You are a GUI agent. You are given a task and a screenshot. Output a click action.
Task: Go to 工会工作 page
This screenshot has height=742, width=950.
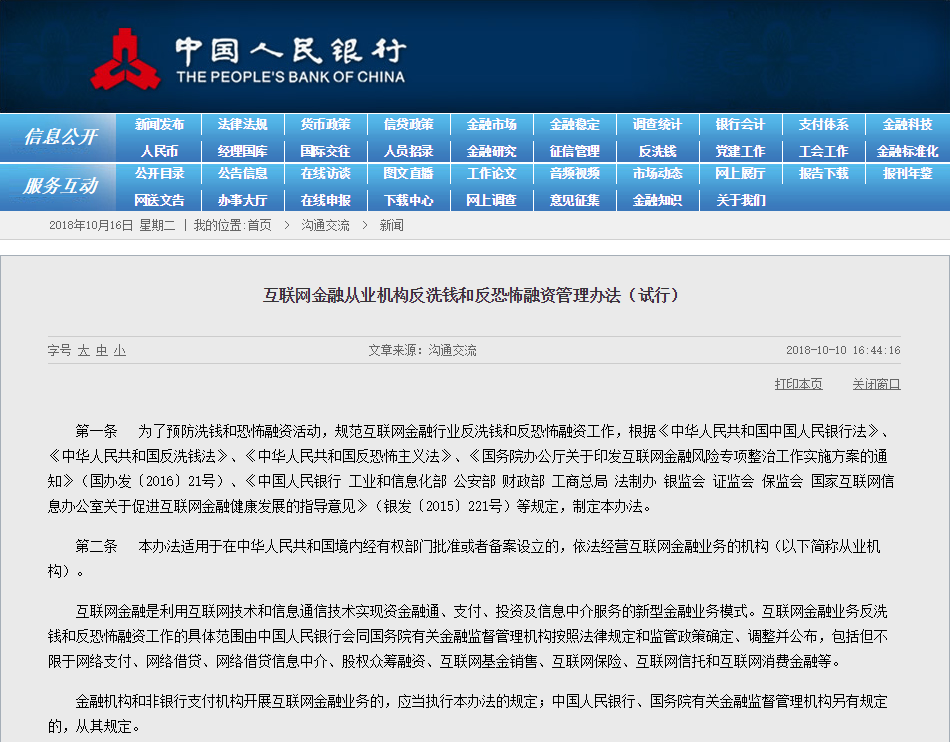[x=823, y=151]
